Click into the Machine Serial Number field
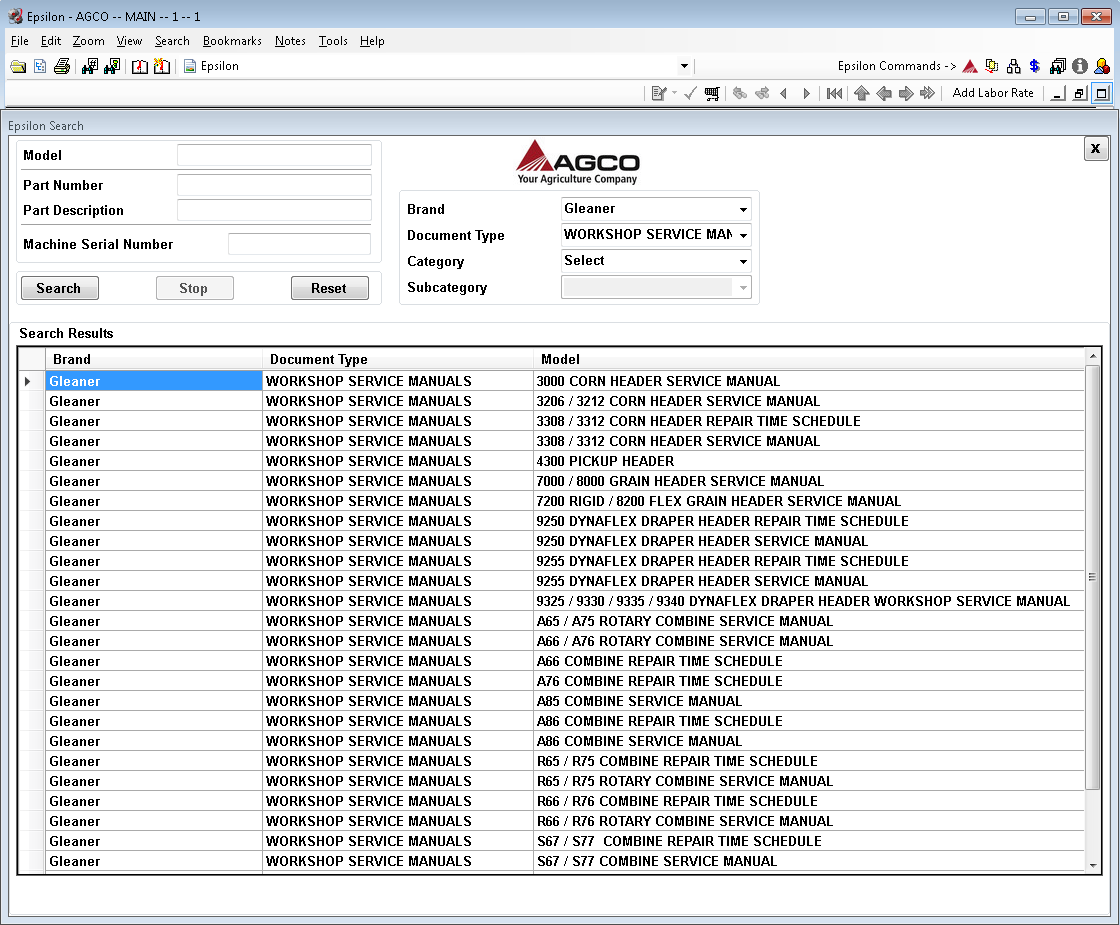The image size is (1120, 925). tap(299, 244)
